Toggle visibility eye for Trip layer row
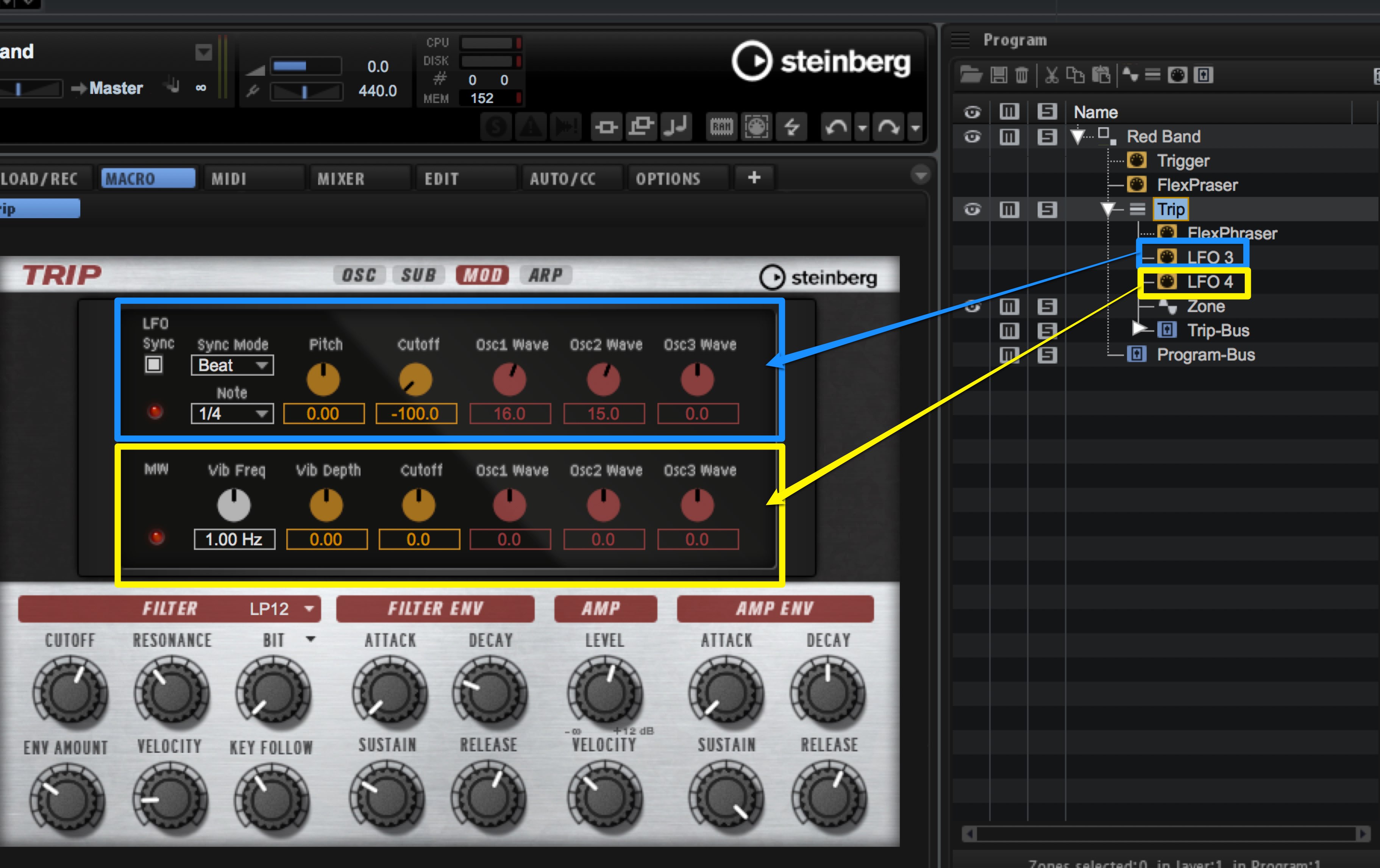 point(972,210)
